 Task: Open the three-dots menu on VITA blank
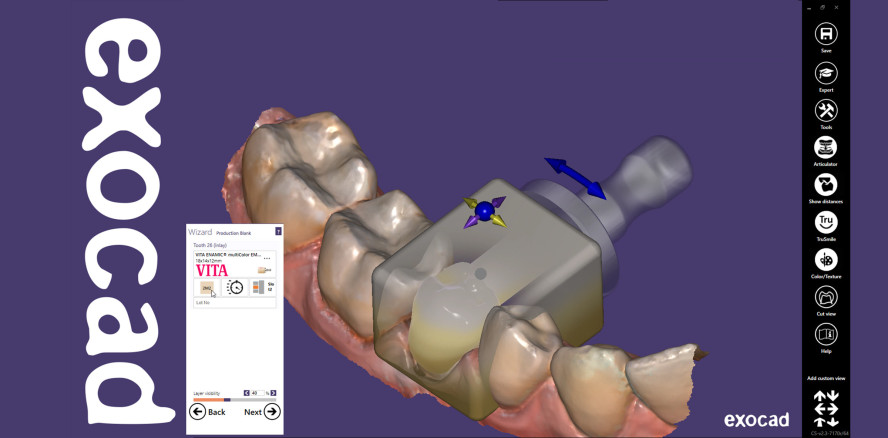coord(267,258)
